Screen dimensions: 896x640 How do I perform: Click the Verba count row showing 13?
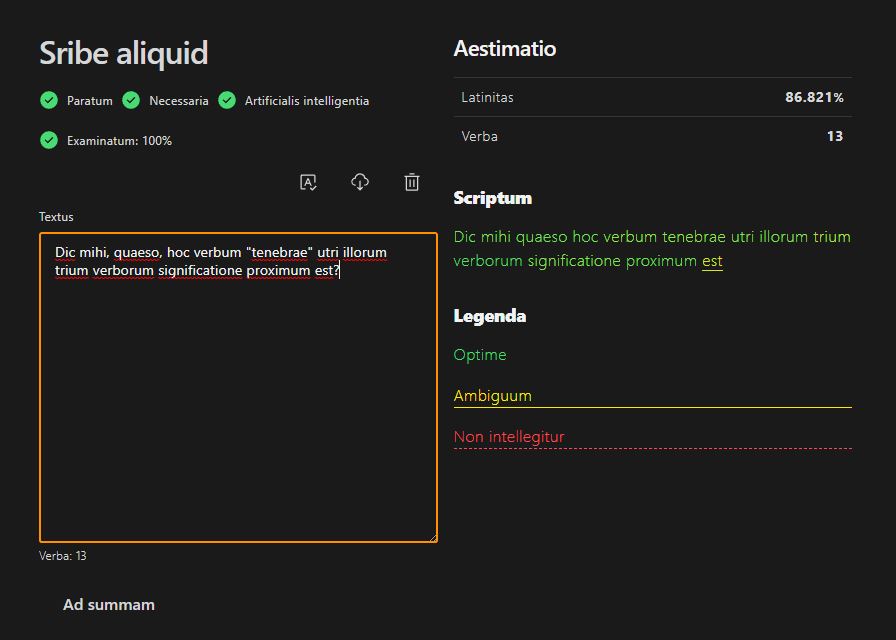click(652, 136)
